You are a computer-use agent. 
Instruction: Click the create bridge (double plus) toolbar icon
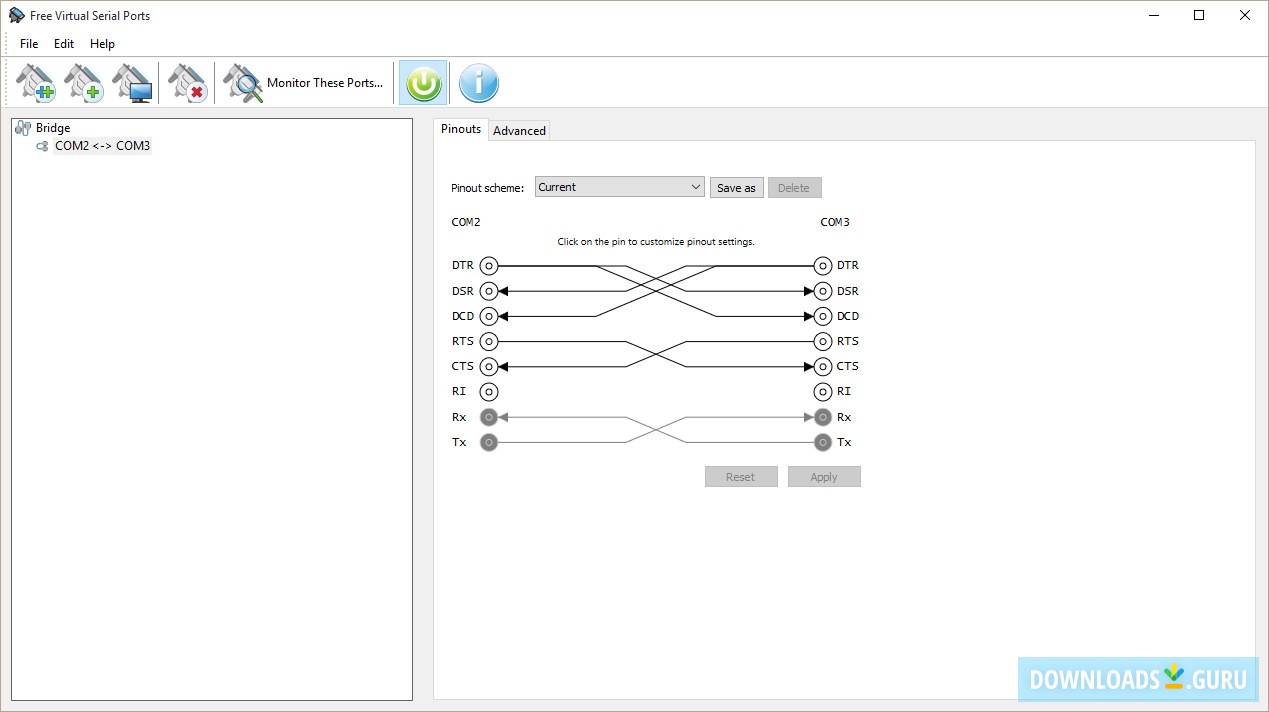coord(35,83)
